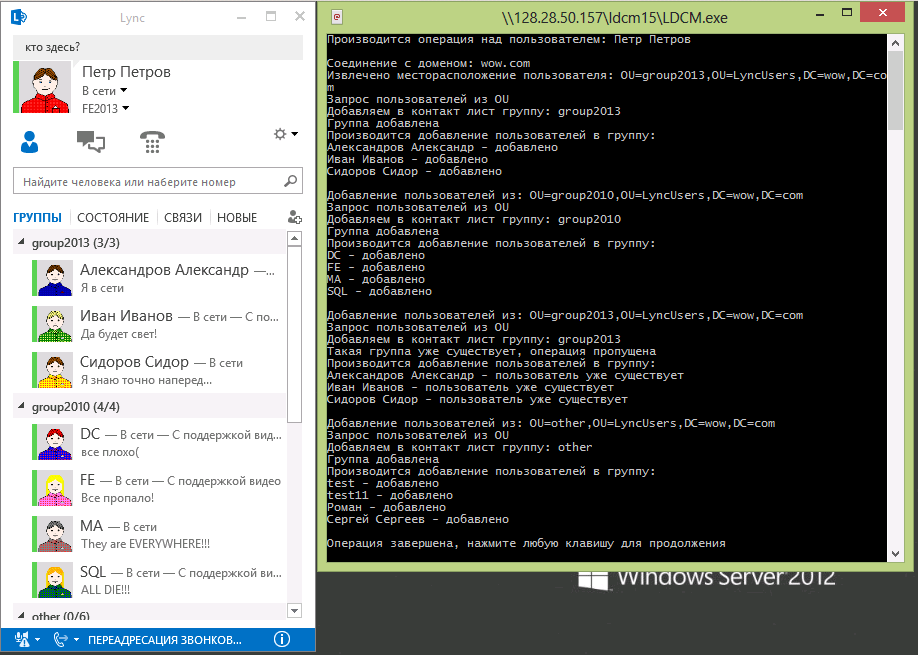
Task: Click the Add a contact icon
Action: pos(294,217)
